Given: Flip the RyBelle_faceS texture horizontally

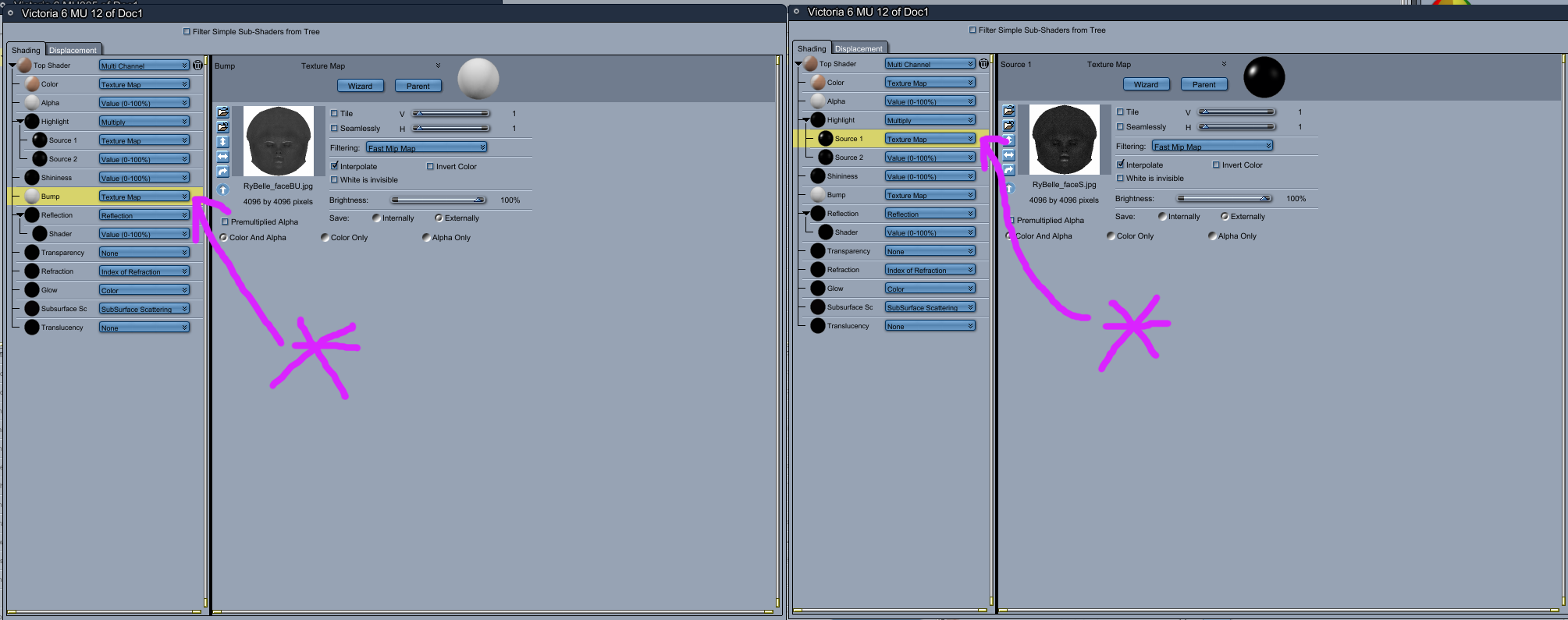Looking at the screenshot, I should point(1009,155).
